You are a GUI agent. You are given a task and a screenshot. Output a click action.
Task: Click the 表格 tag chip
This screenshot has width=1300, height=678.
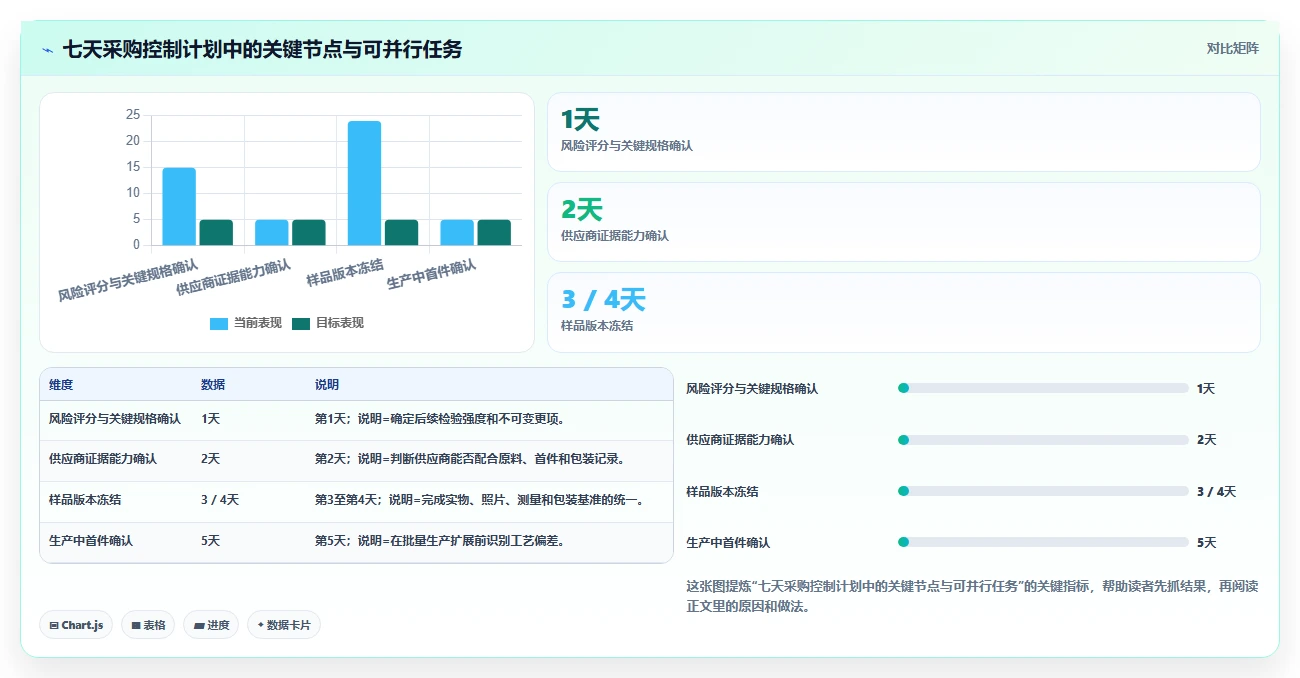[148, 625]
